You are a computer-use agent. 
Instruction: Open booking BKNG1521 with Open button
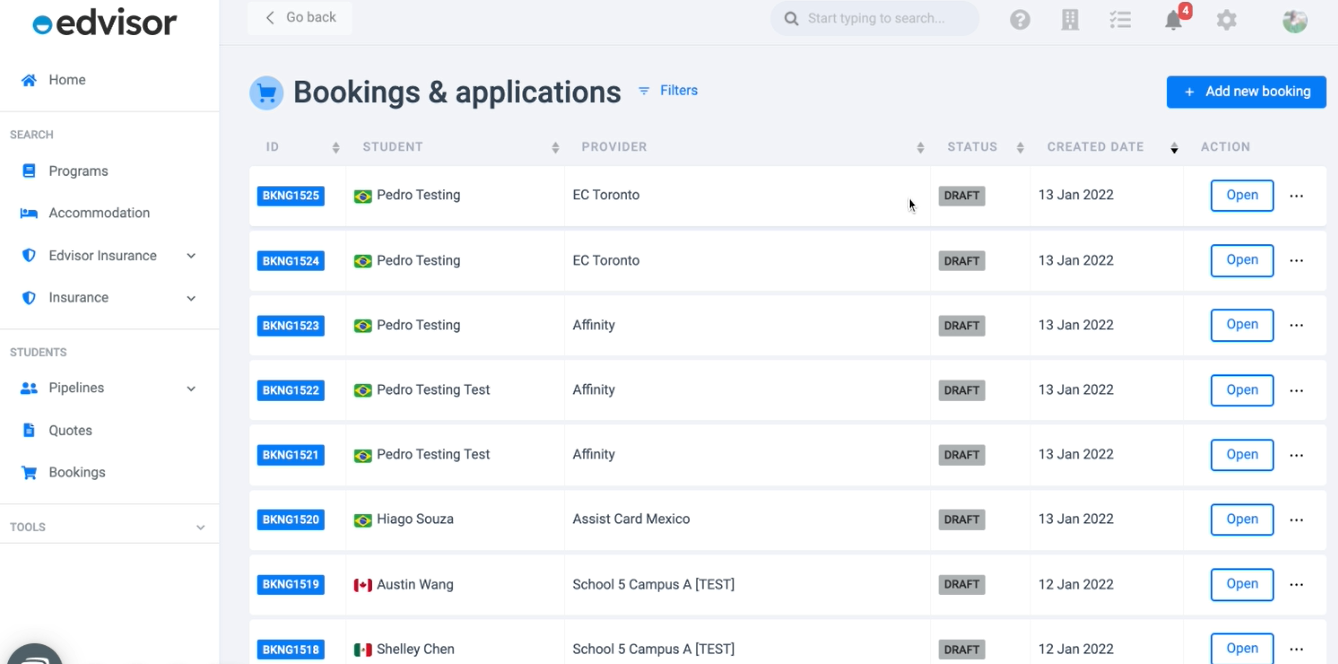(1242, 455)
